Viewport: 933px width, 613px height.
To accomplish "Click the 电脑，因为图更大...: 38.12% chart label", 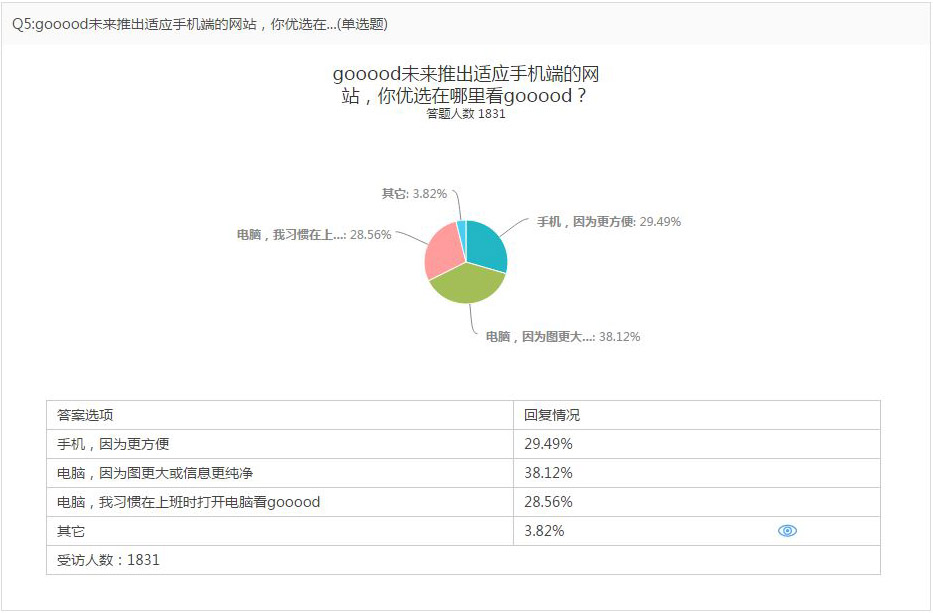I will point(563,337).
